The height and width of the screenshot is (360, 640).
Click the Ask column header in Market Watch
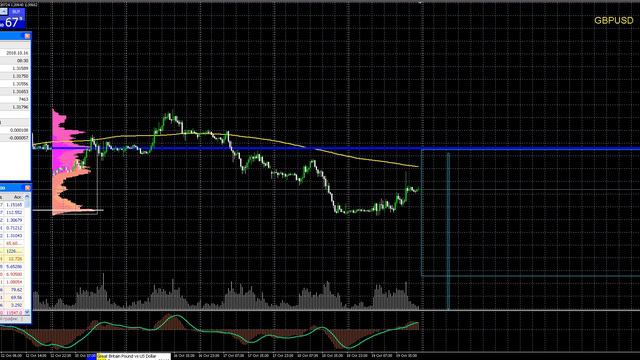click(17, 197)
